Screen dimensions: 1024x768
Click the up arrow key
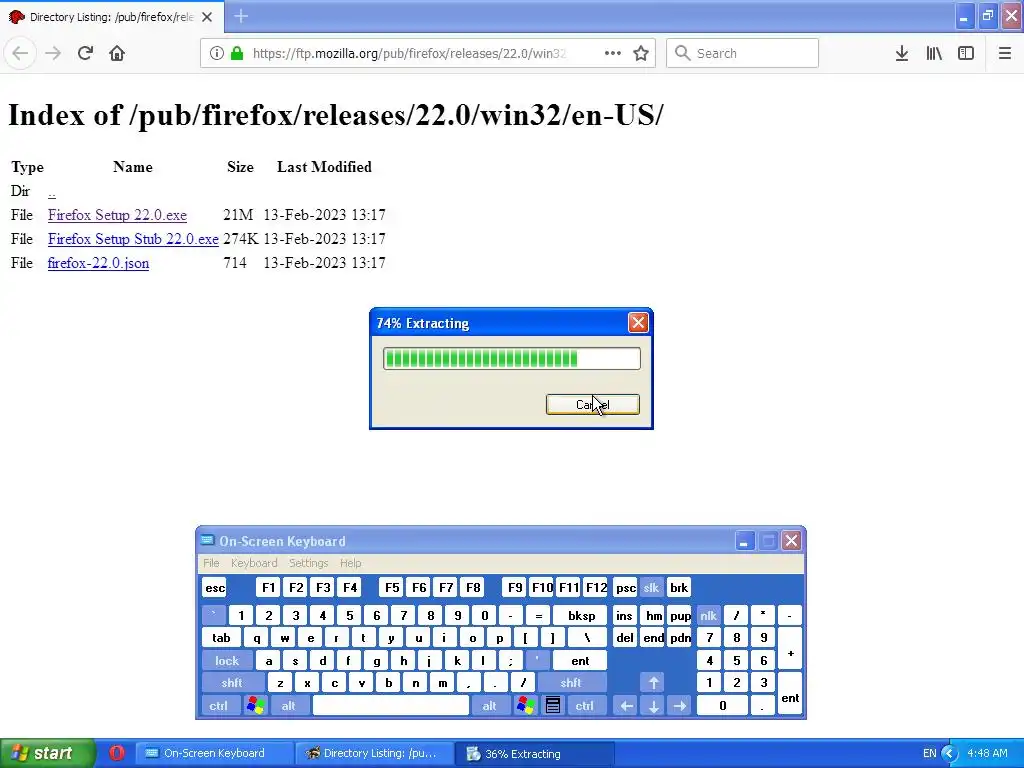click(653, 683)
